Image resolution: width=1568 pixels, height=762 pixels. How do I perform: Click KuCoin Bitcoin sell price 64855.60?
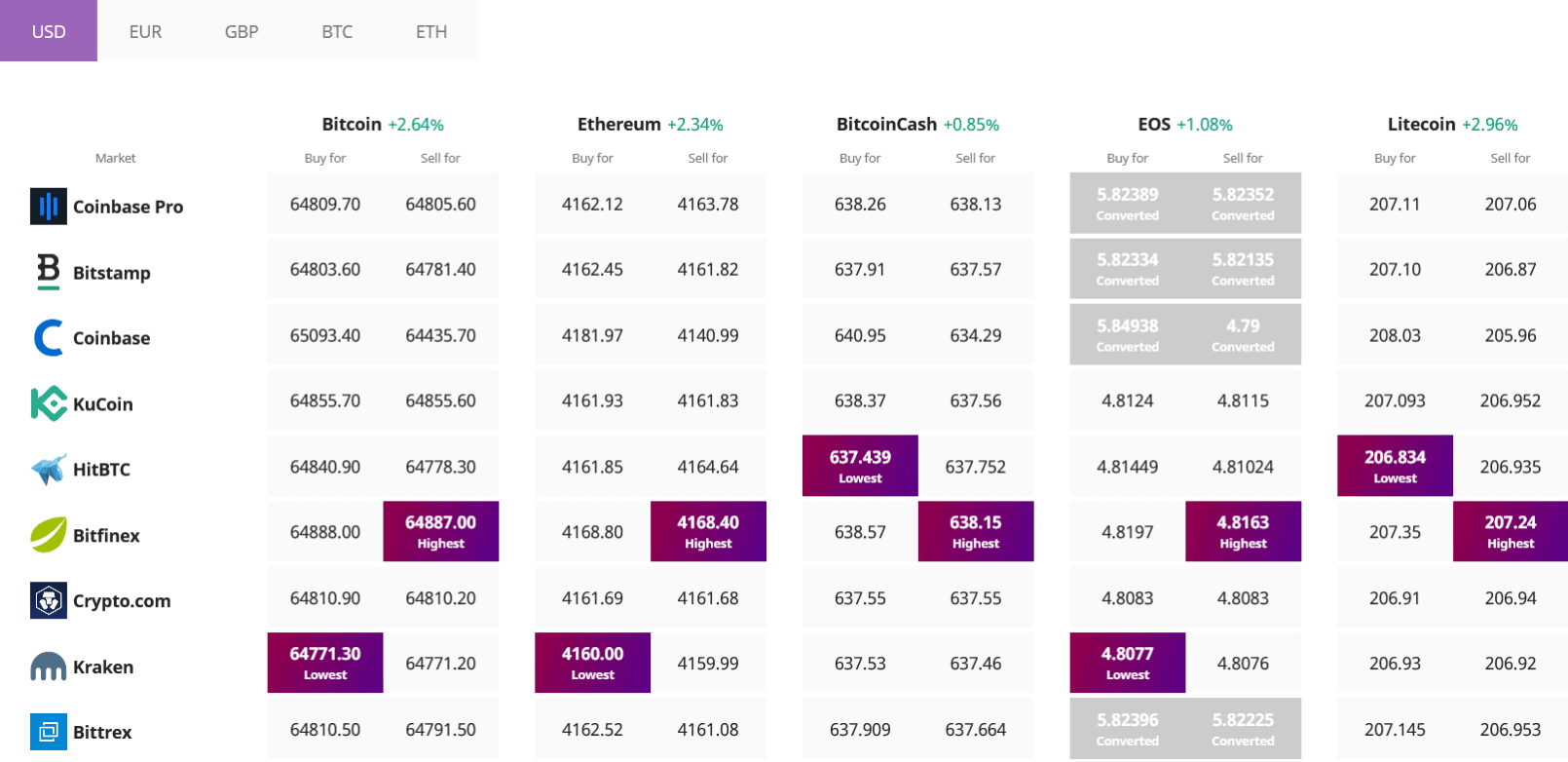(x=440, y=400)
